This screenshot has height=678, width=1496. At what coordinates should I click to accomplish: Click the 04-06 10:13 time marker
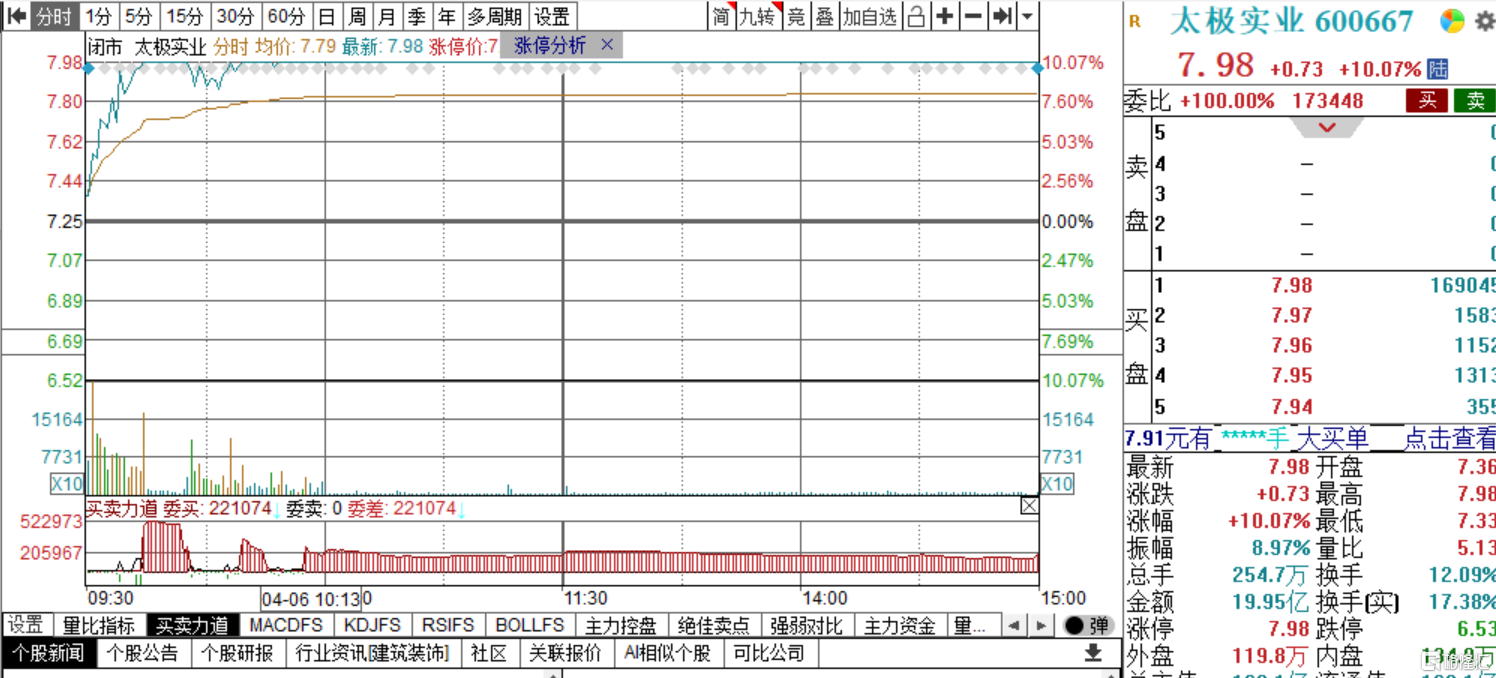point(311,599)
